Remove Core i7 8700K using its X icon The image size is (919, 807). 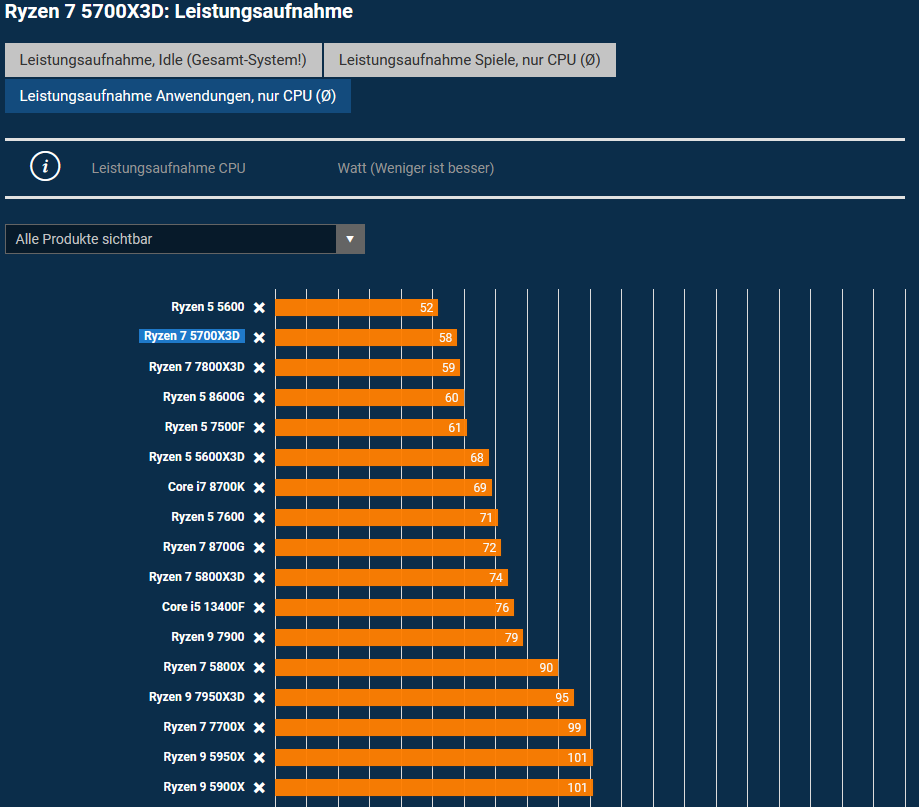point(259,488)
